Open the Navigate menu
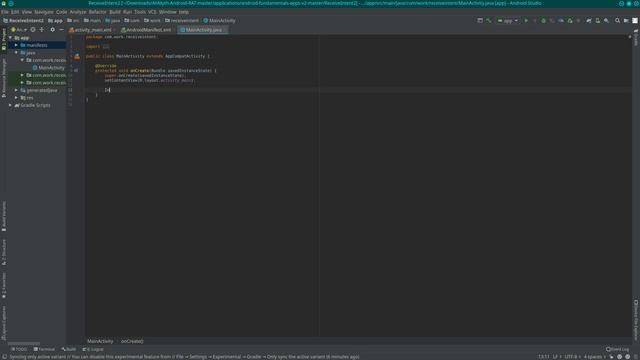The image size is (640, 360). [44, 12]
